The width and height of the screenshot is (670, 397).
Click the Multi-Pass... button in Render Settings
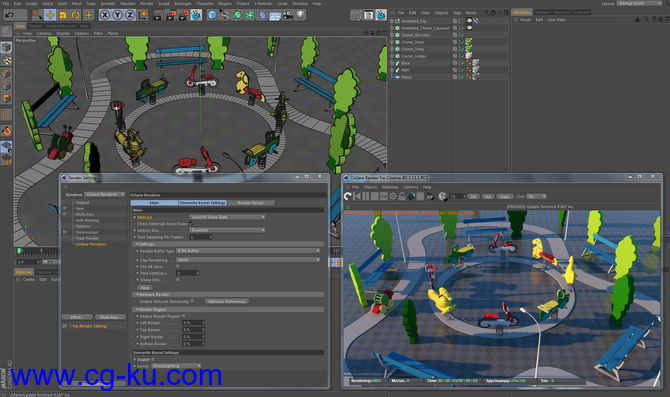[110, 317]
